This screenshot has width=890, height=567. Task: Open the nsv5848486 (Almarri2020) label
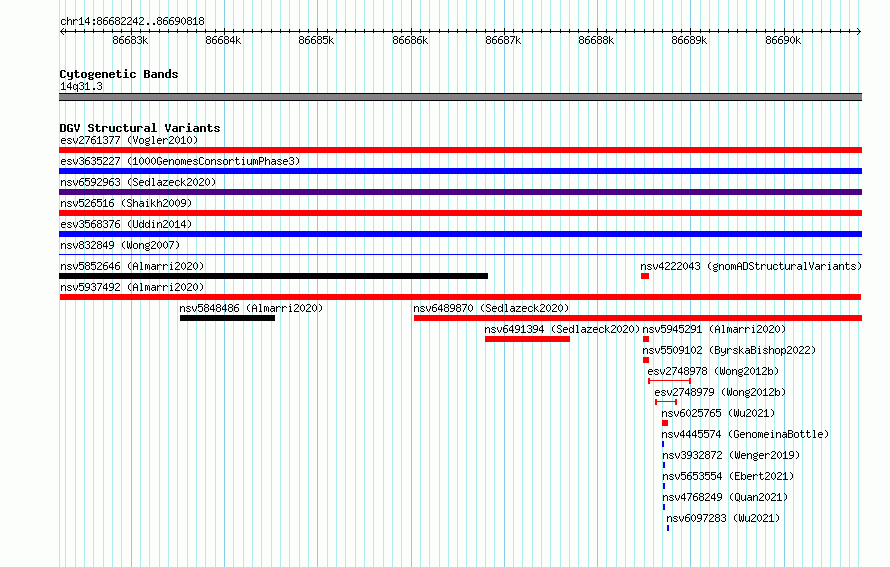click(251, 308)
